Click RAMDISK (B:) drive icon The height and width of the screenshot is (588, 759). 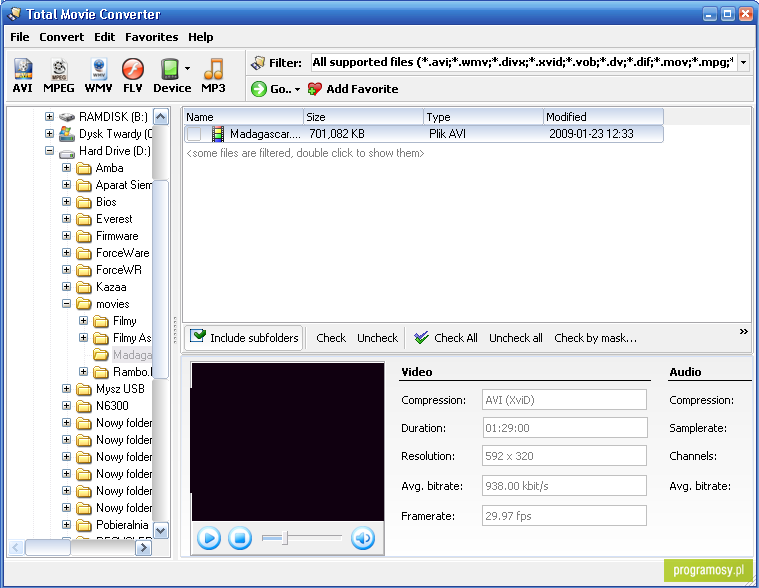[67, 117]
